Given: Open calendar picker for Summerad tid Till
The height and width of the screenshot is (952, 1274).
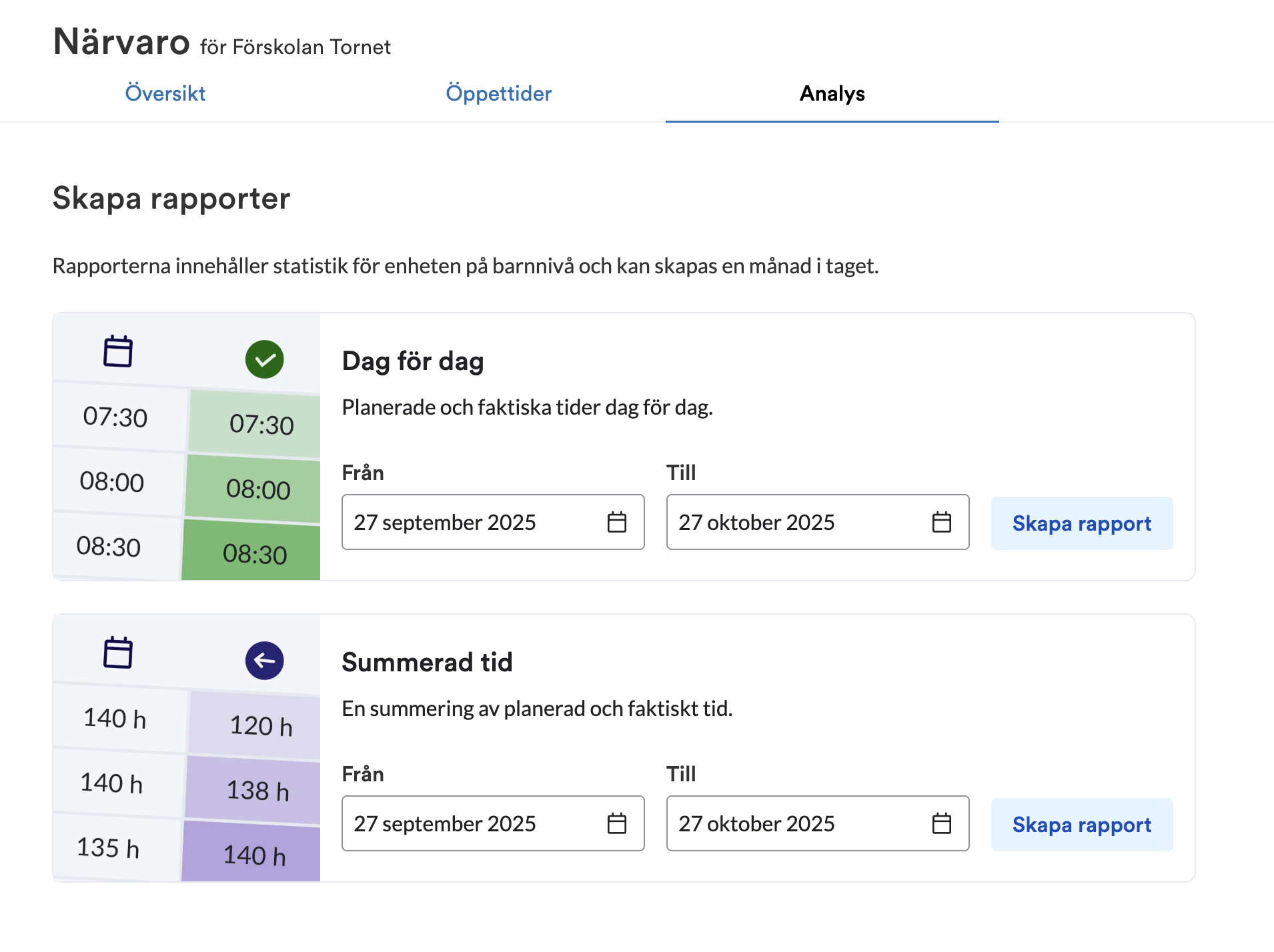Looking at the screenshot, I should (941, 823).
